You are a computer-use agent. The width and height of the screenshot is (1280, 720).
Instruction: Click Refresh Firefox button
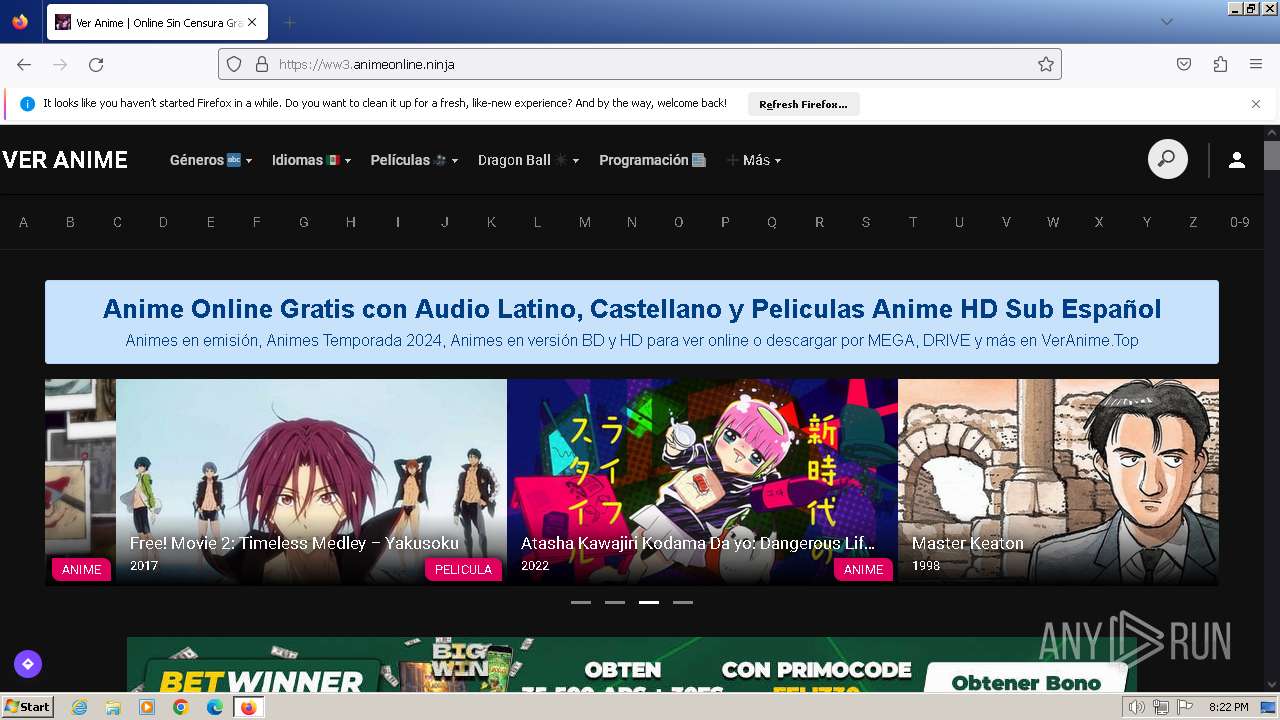click(803, 104)
